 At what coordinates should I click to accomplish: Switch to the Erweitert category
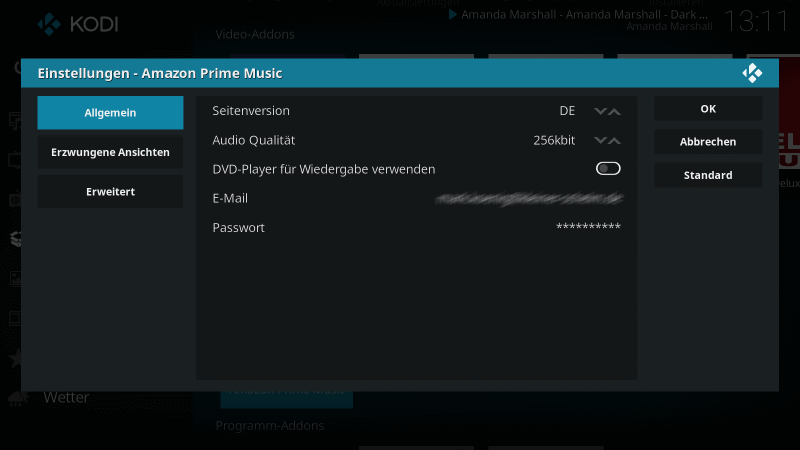tap(110, 191)
